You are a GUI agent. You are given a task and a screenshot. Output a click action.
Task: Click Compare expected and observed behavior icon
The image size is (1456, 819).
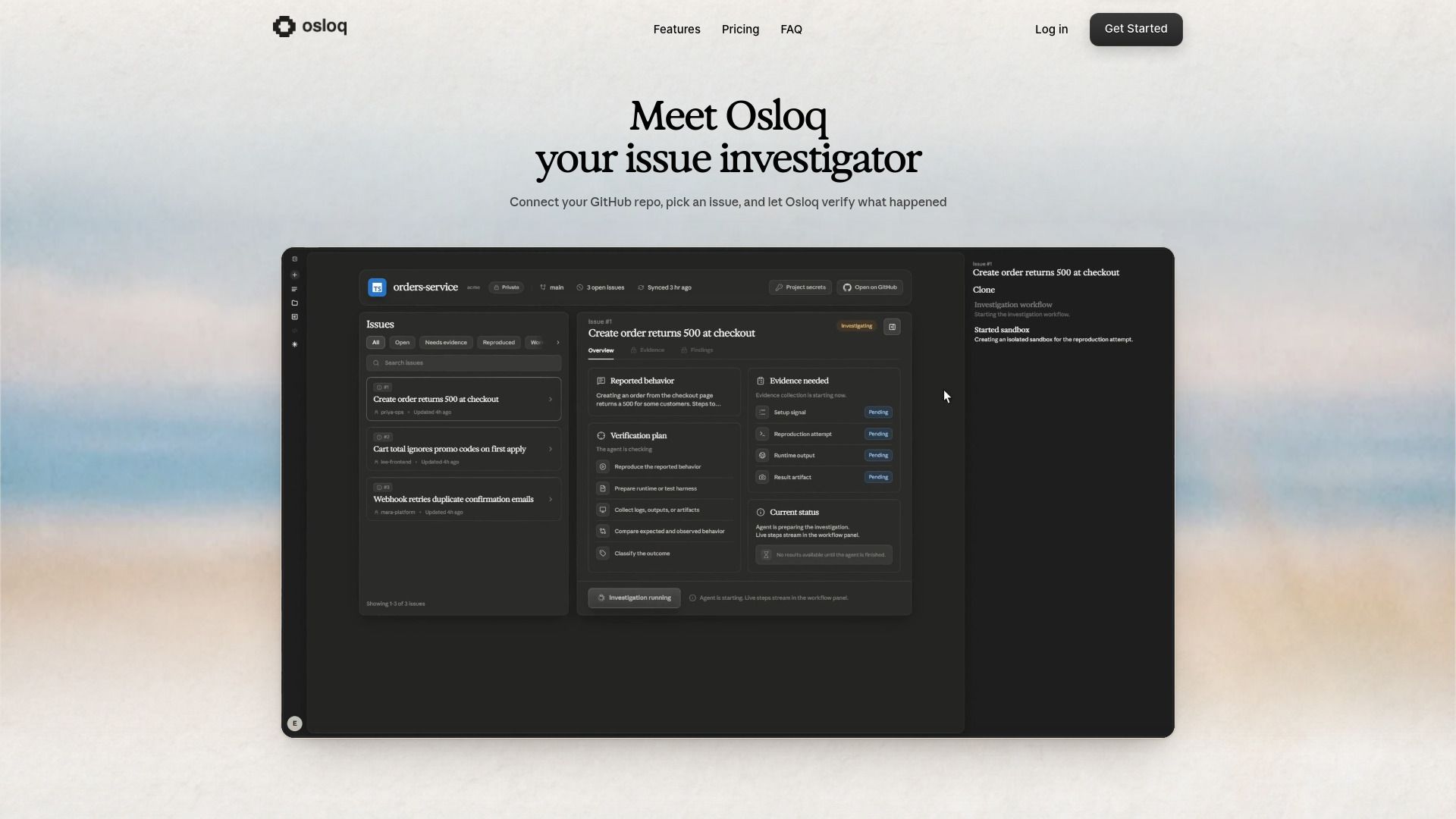(603, 532)
